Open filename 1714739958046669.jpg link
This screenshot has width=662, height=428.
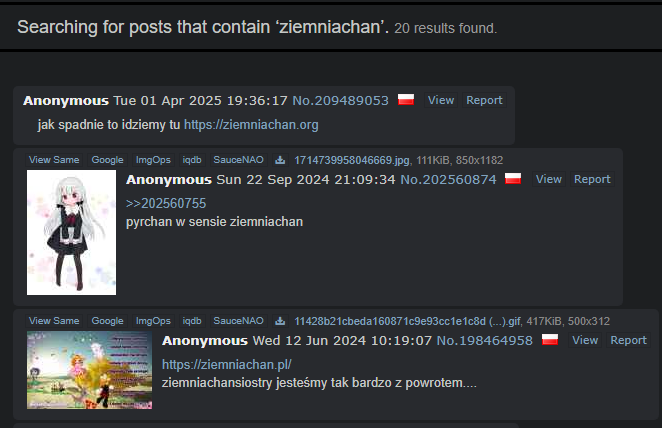(x=352, y=160)
